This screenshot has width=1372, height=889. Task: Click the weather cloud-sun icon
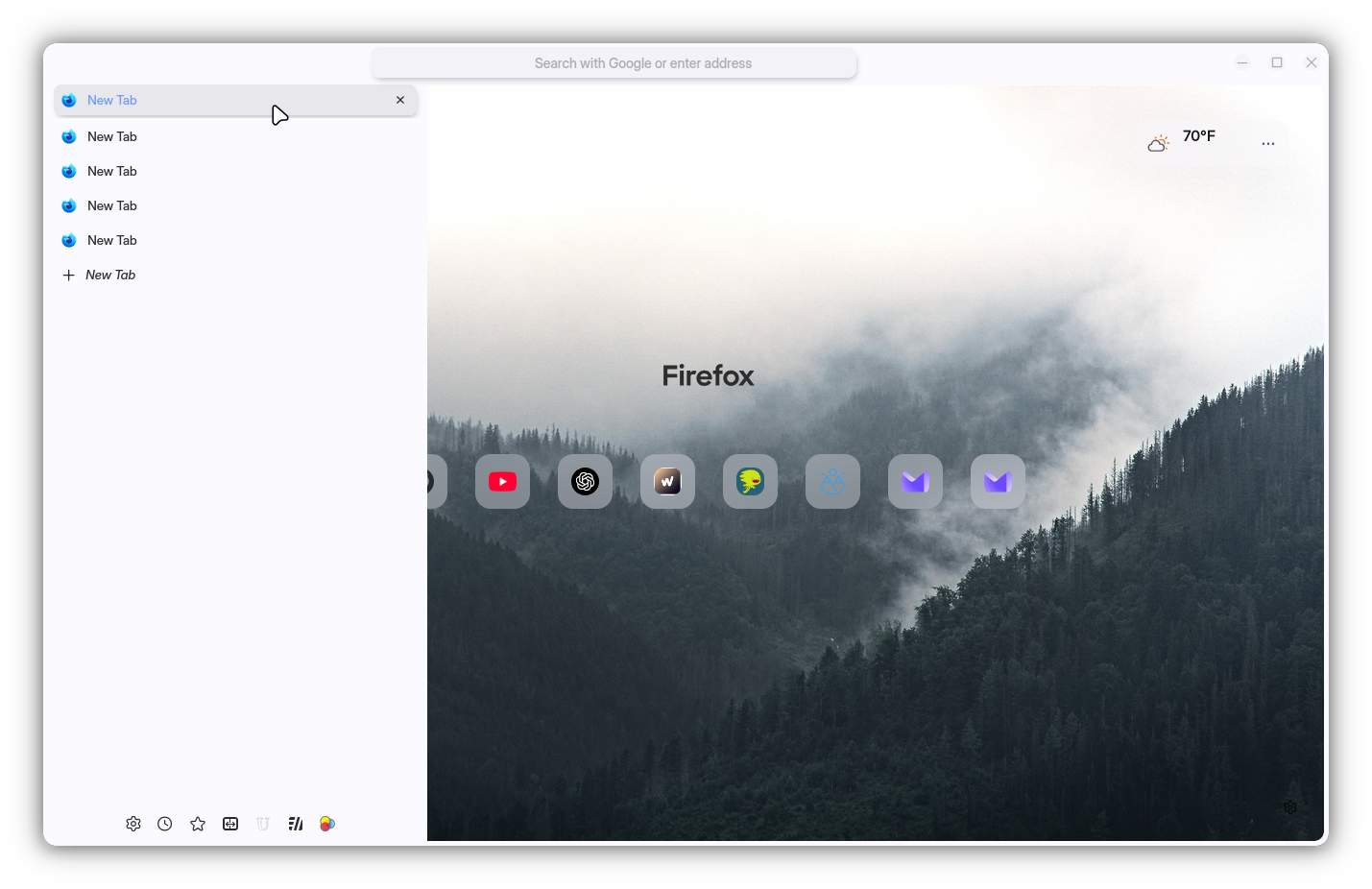[x=1159, y=143]
